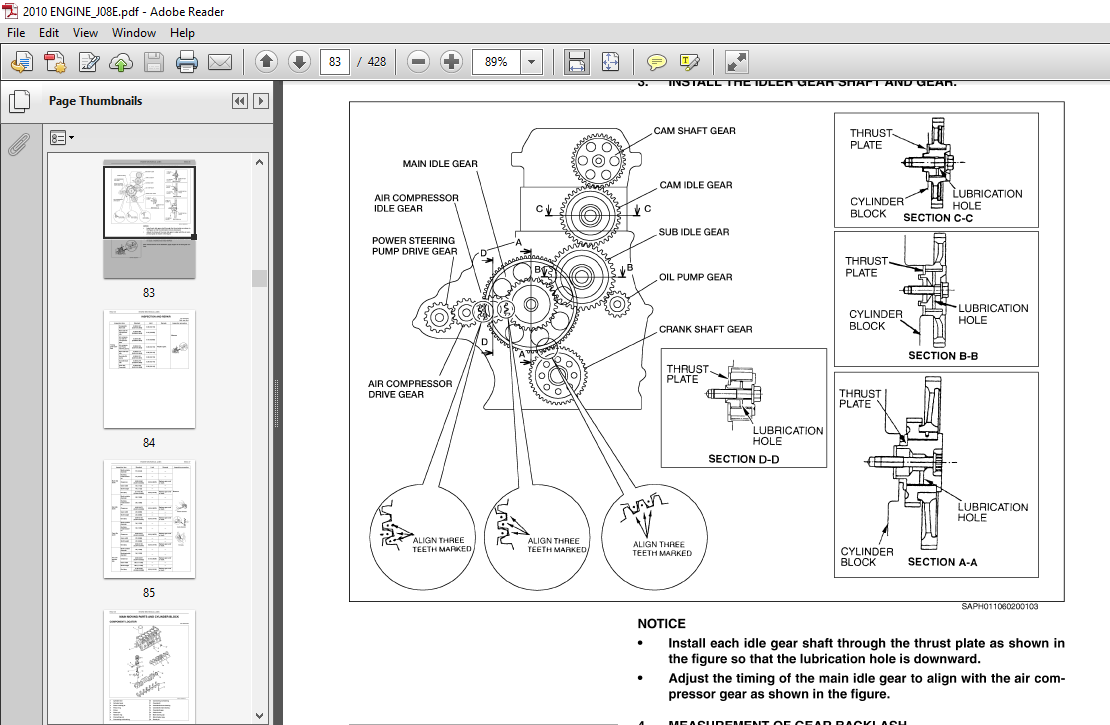Click the AIR COMPRESSOR DRIVE GEAR label
The height and width of the screenshot is (725, 1110).
[x=410, y=389]
